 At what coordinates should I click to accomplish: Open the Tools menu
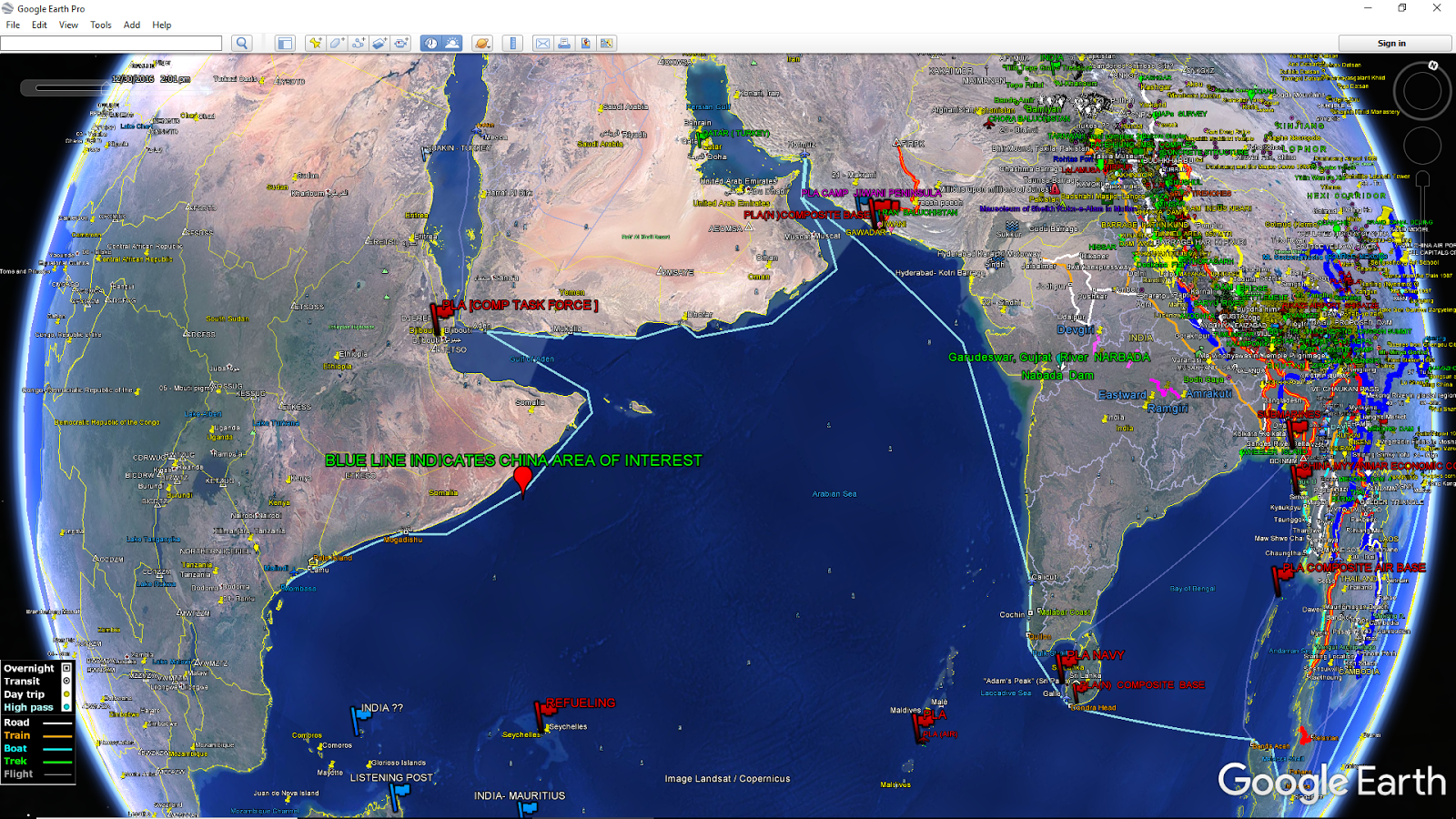(x=100, y=25)
